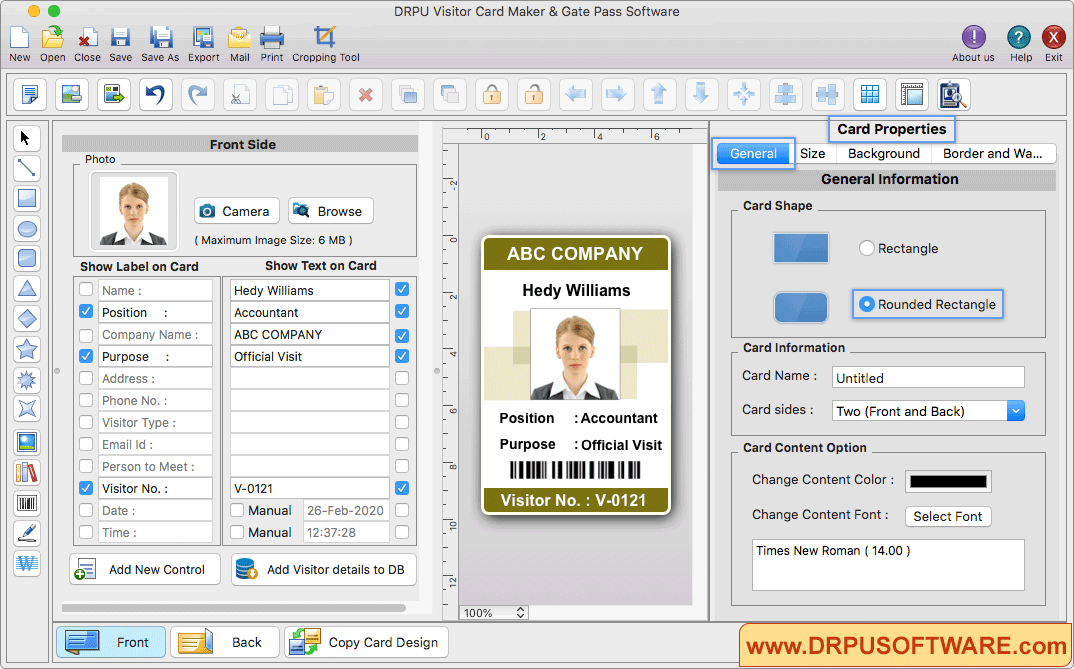Click the Copy Card Design button

pos(366,642)
